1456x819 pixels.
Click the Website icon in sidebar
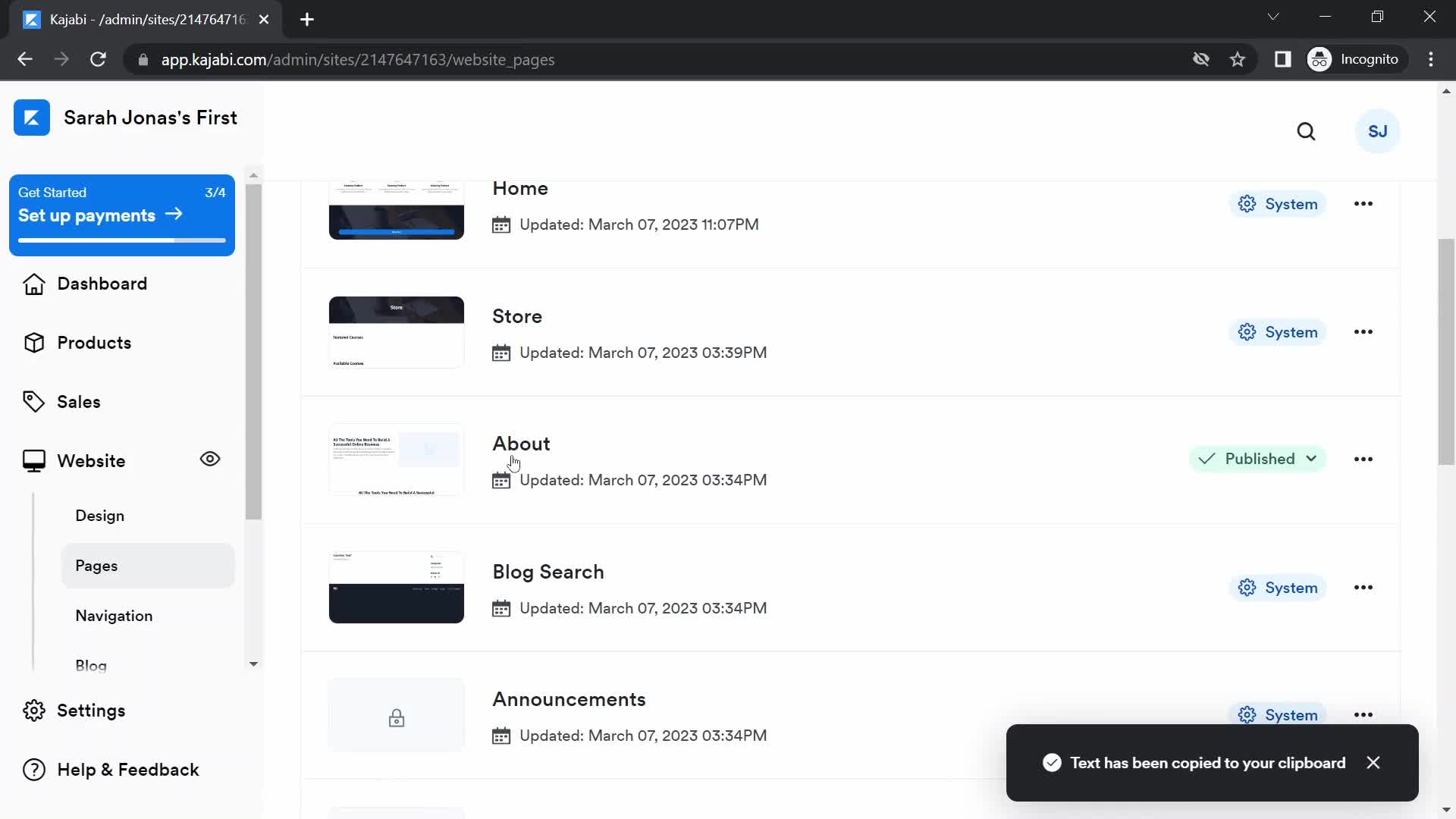pyautogui.click(x=34, y=460)
